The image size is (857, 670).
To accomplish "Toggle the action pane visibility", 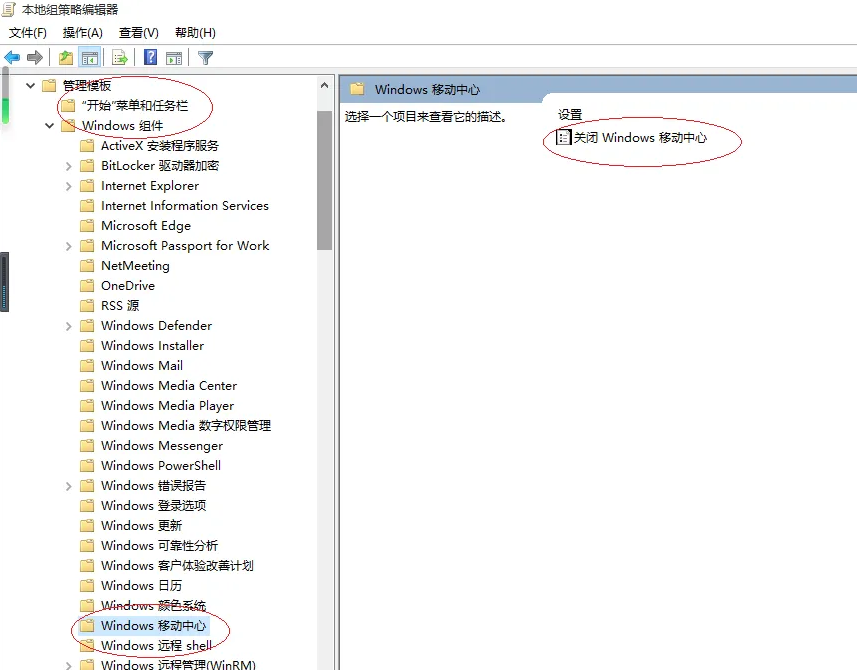I will pos(174,57).
